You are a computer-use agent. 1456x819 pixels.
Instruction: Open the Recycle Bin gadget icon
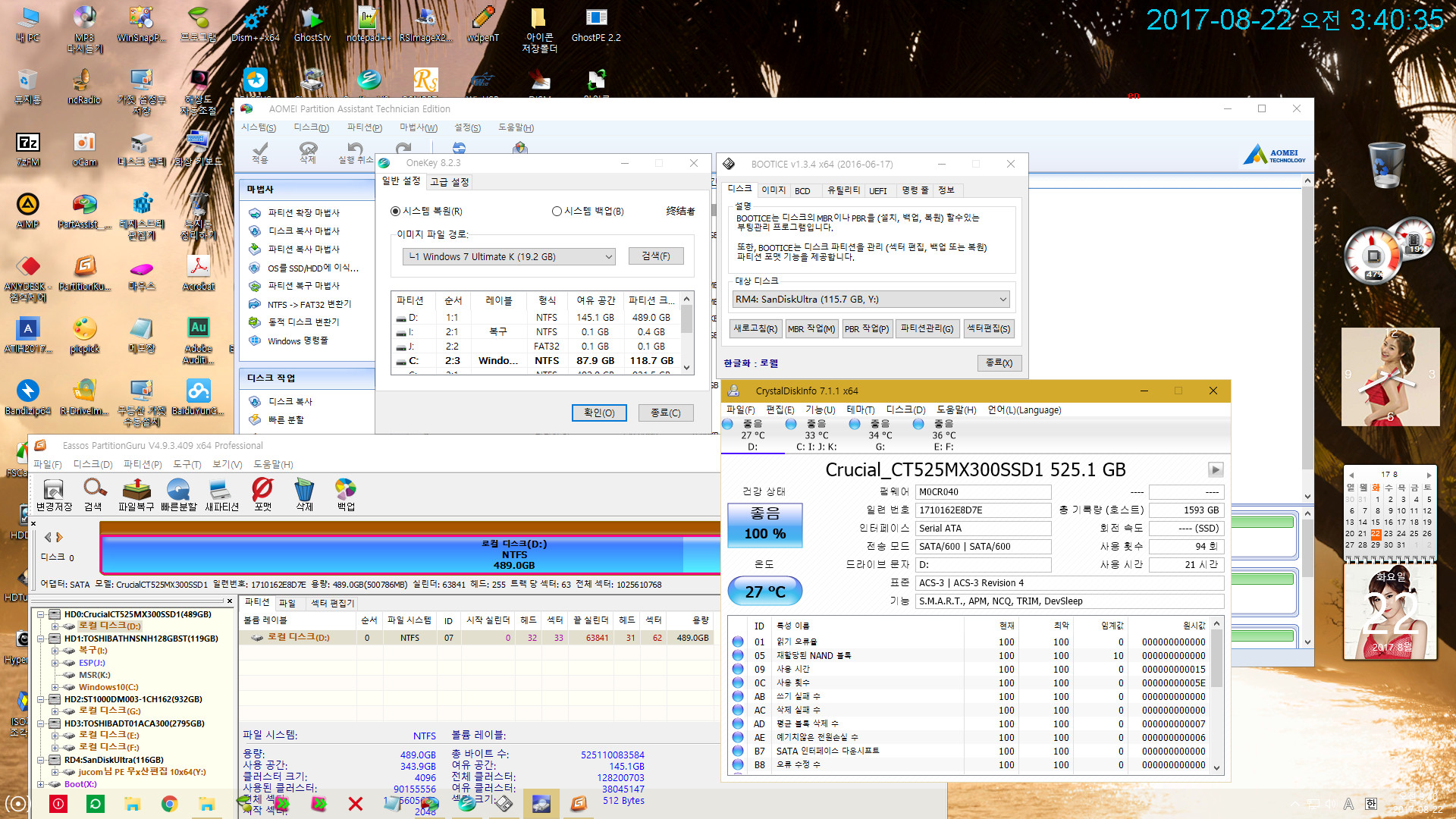click(1386, 165)
